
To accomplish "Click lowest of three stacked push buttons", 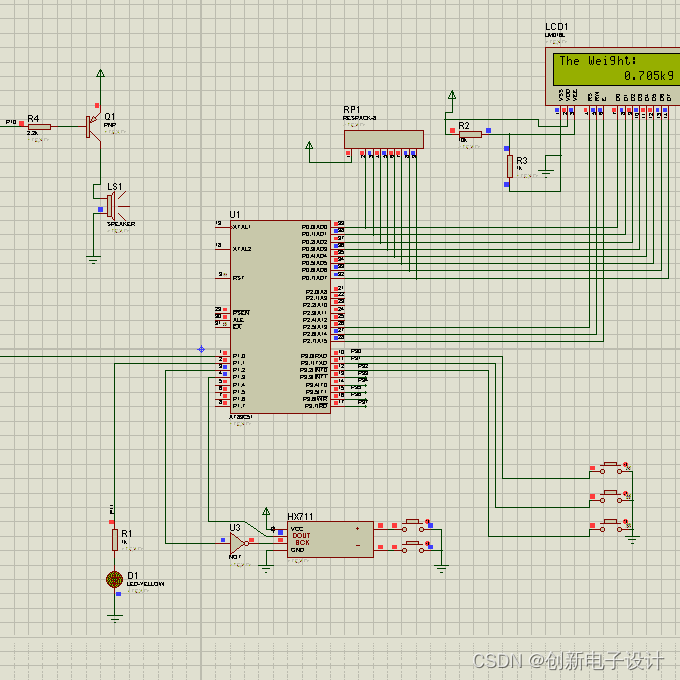I will click(611, 525).
